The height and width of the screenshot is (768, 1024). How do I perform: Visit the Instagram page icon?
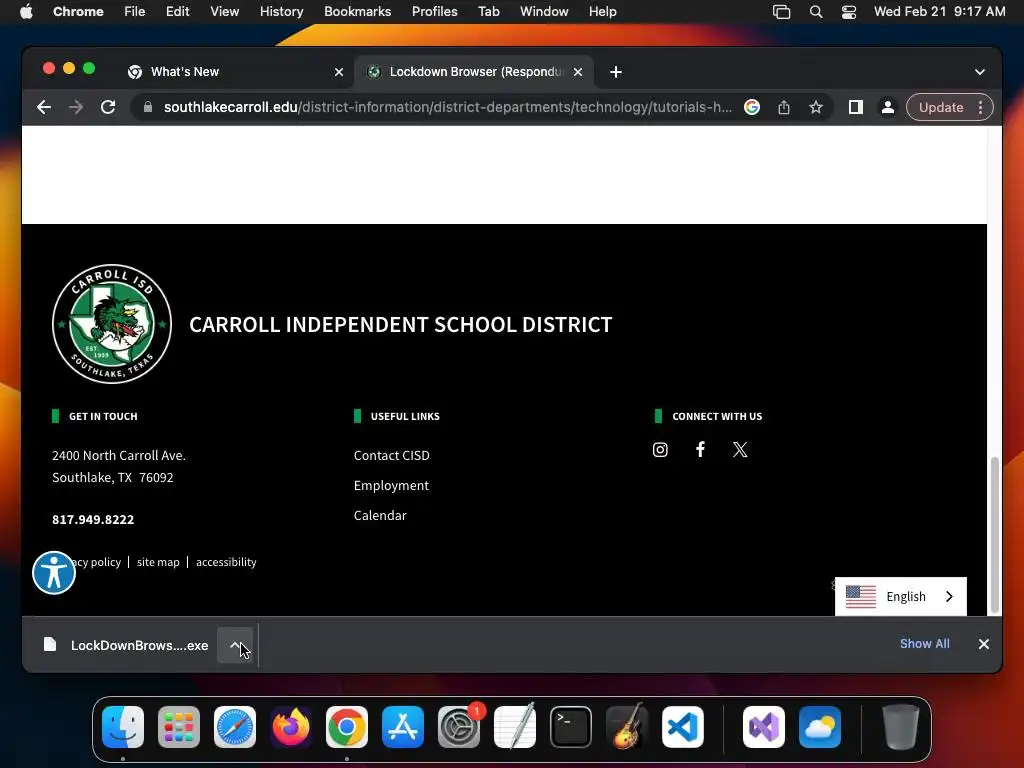click(x=660, y=449)
